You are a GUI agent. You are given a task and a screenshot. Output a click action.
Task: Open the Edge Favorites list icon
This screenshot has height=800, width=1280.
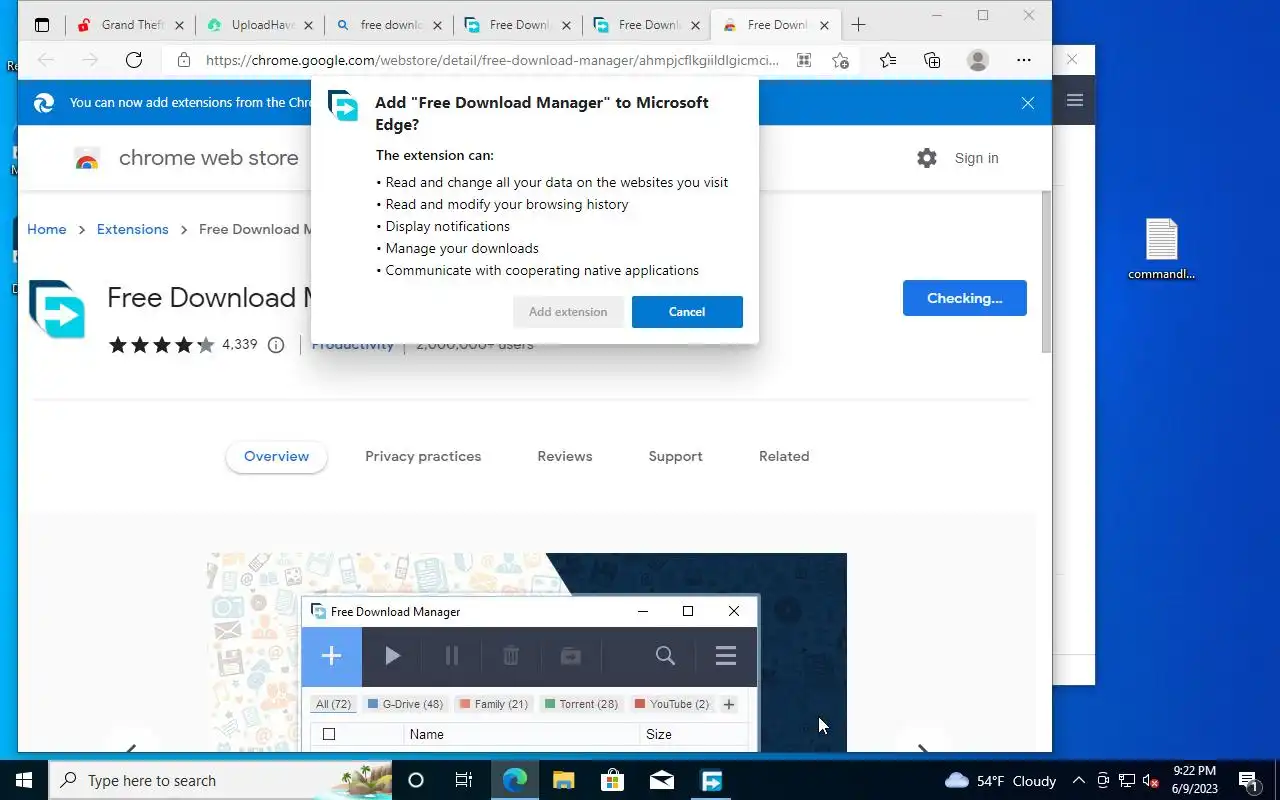click(888, 60)
